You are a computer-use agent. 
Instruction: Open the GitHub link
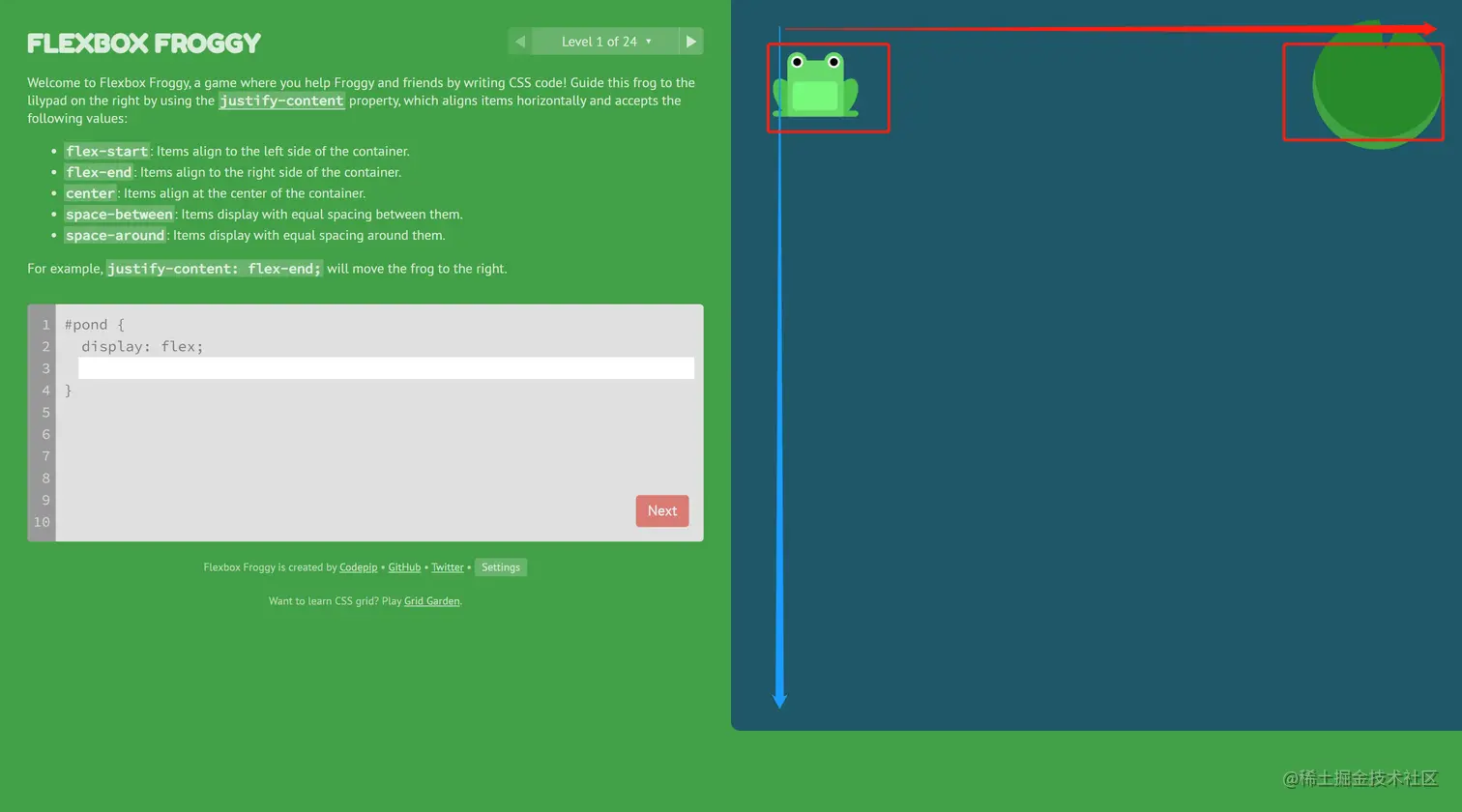tap(404, 567)
